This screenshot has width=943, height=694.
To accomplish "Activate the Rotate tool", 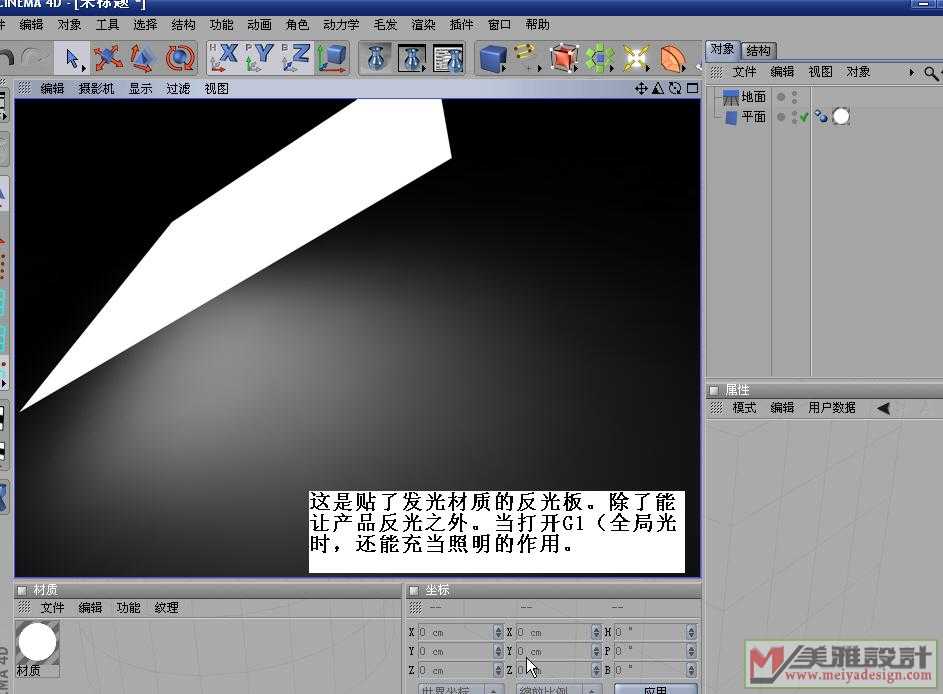I will (180, 58).
